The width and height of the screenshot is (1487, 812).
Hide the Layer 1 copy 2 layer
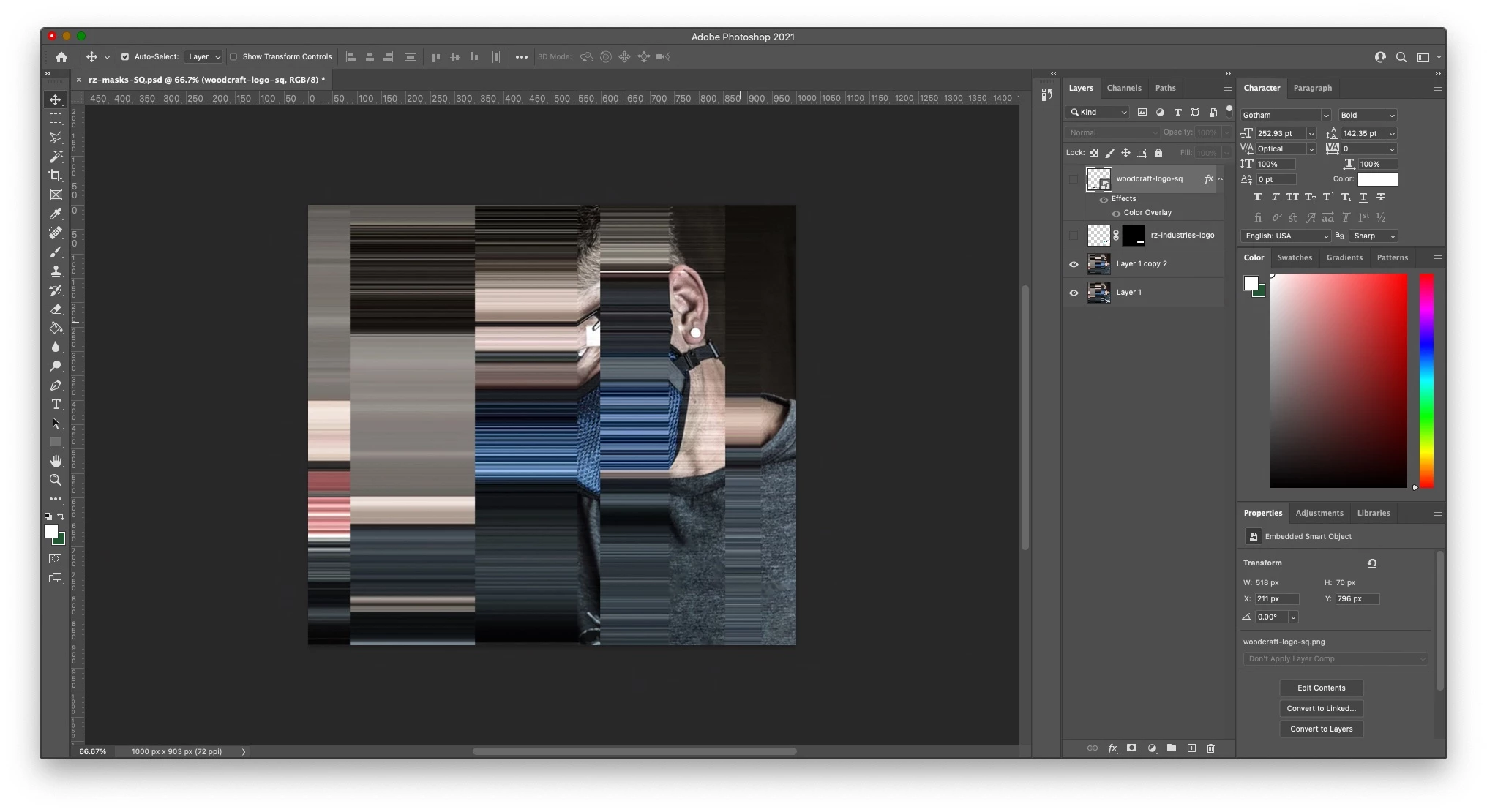click(1074, 264)
